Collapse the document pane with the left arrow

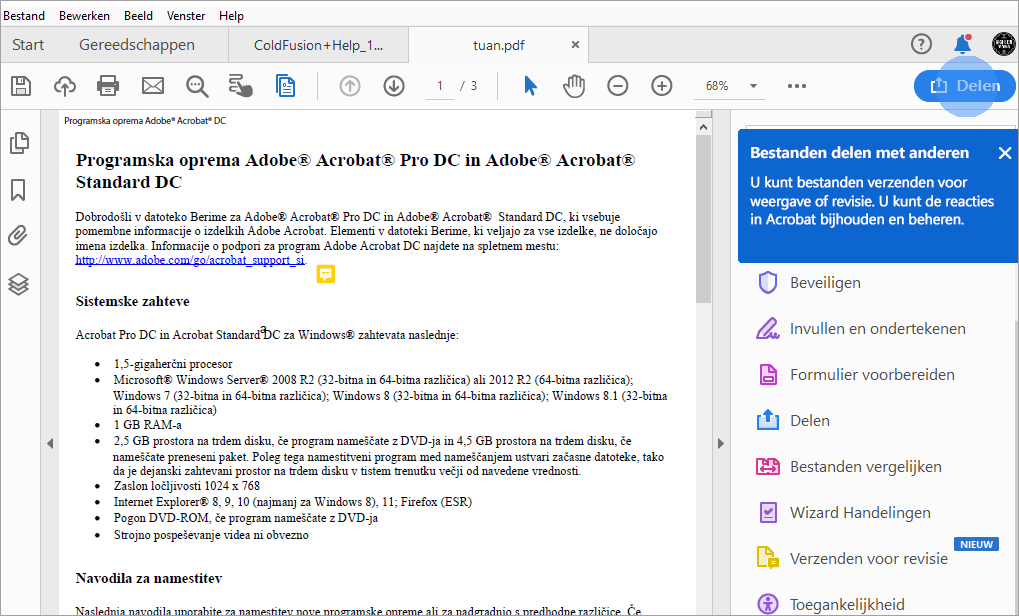[50, 443]
